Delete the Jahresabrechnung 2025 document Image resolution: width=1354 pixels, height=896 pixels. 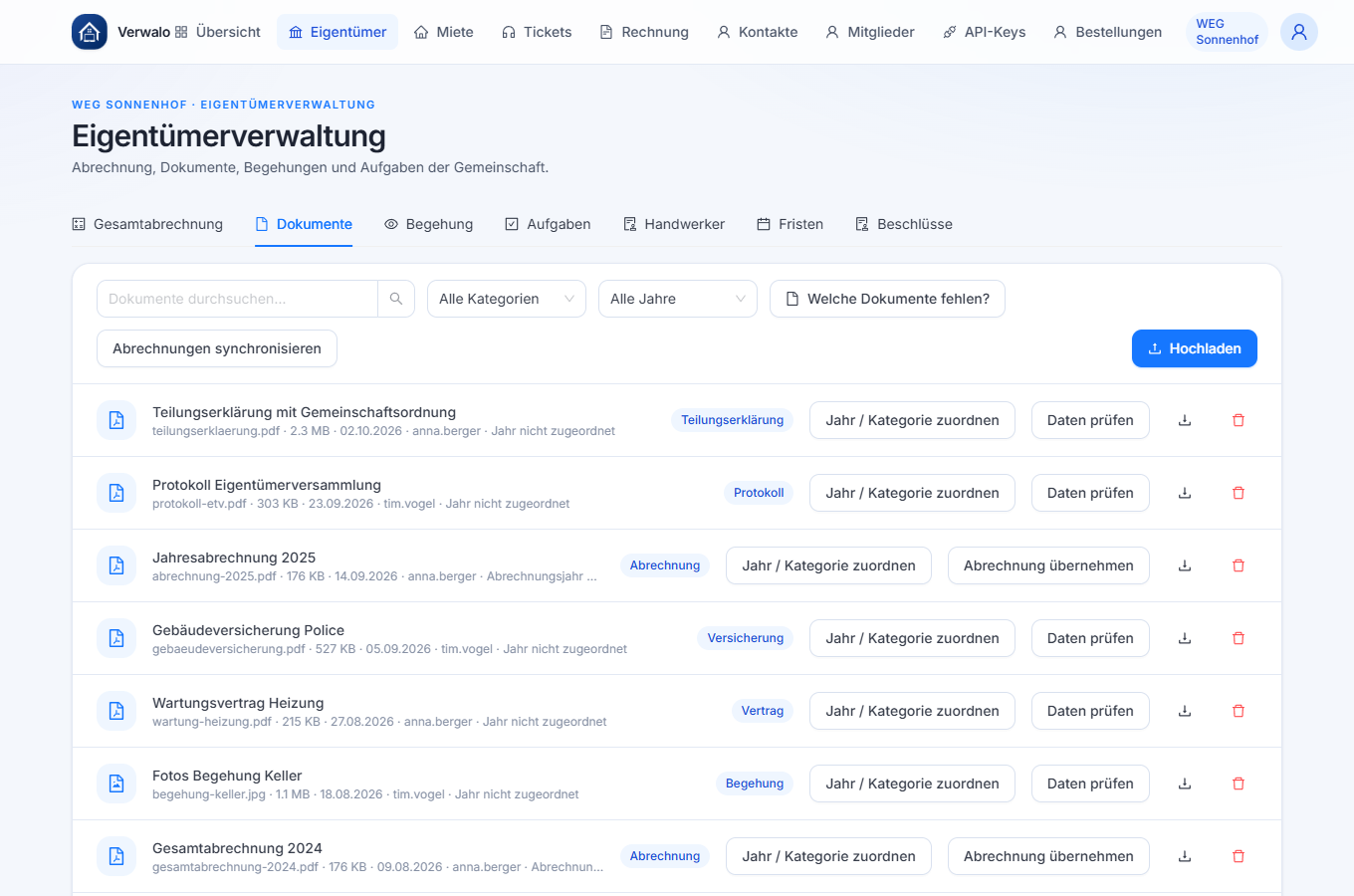pyautogui.click(x=1239, y=565)
